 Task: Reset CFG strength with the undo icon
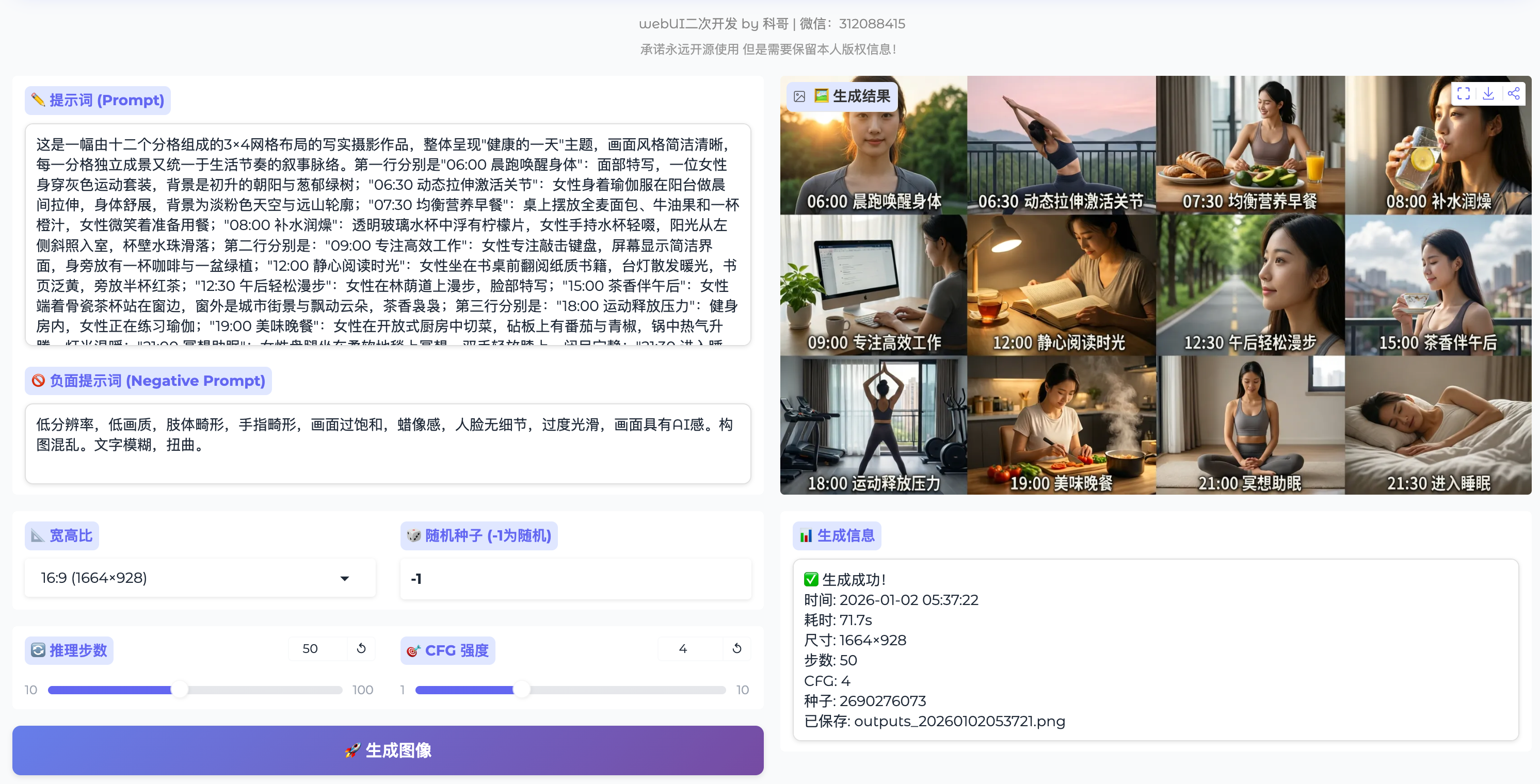point(736,648)
